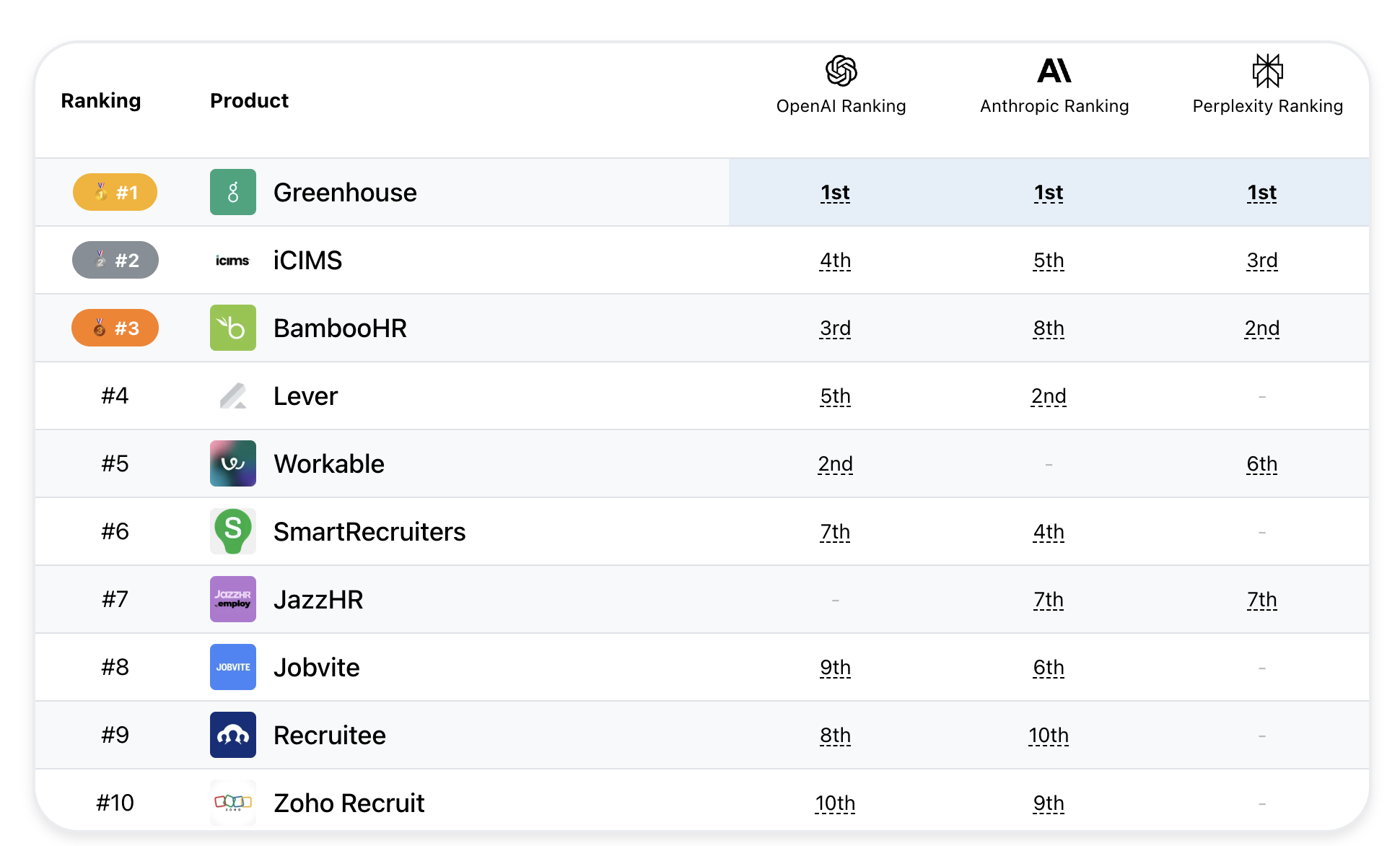Open Jobvite's OpenAI 9th ranking link
Viewport: 1400px width, 846px height.
835,668
